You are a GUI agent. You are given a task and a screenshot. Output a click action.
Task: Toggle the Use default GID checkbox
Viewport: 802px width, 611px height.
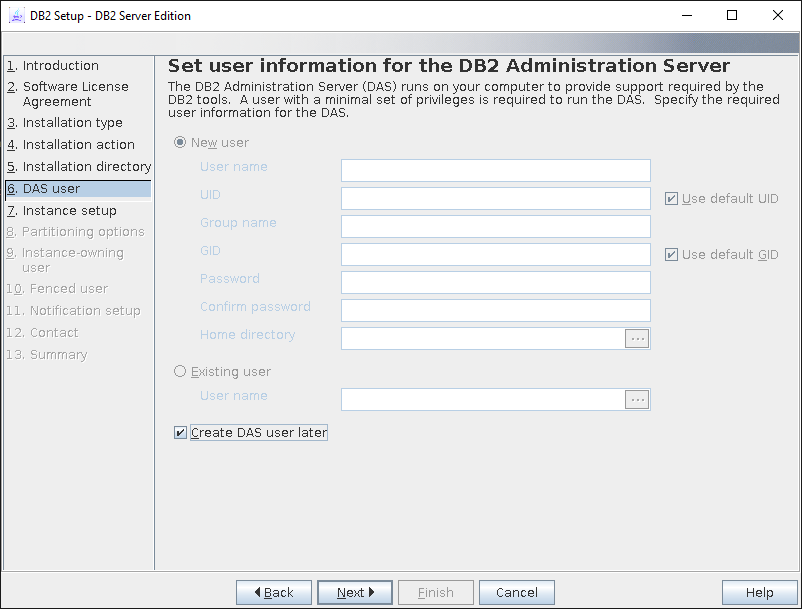pyautogui.click(x=671, y=255)
